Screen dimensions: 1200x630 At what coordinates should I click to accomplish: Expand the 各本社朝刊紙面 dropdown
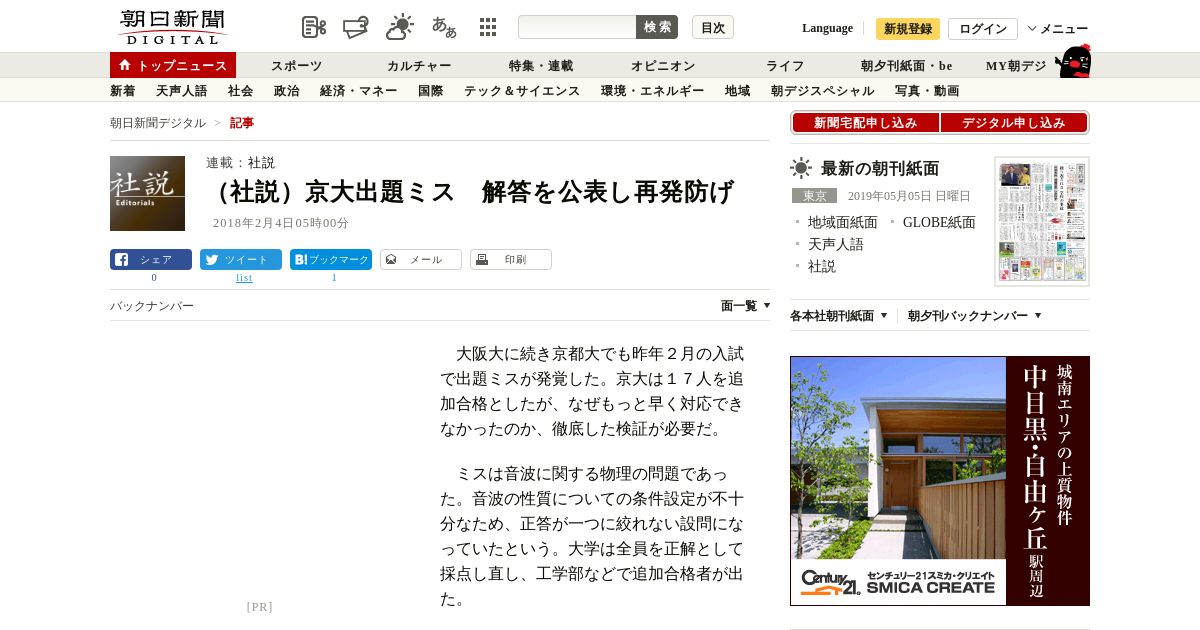(839, 316)
